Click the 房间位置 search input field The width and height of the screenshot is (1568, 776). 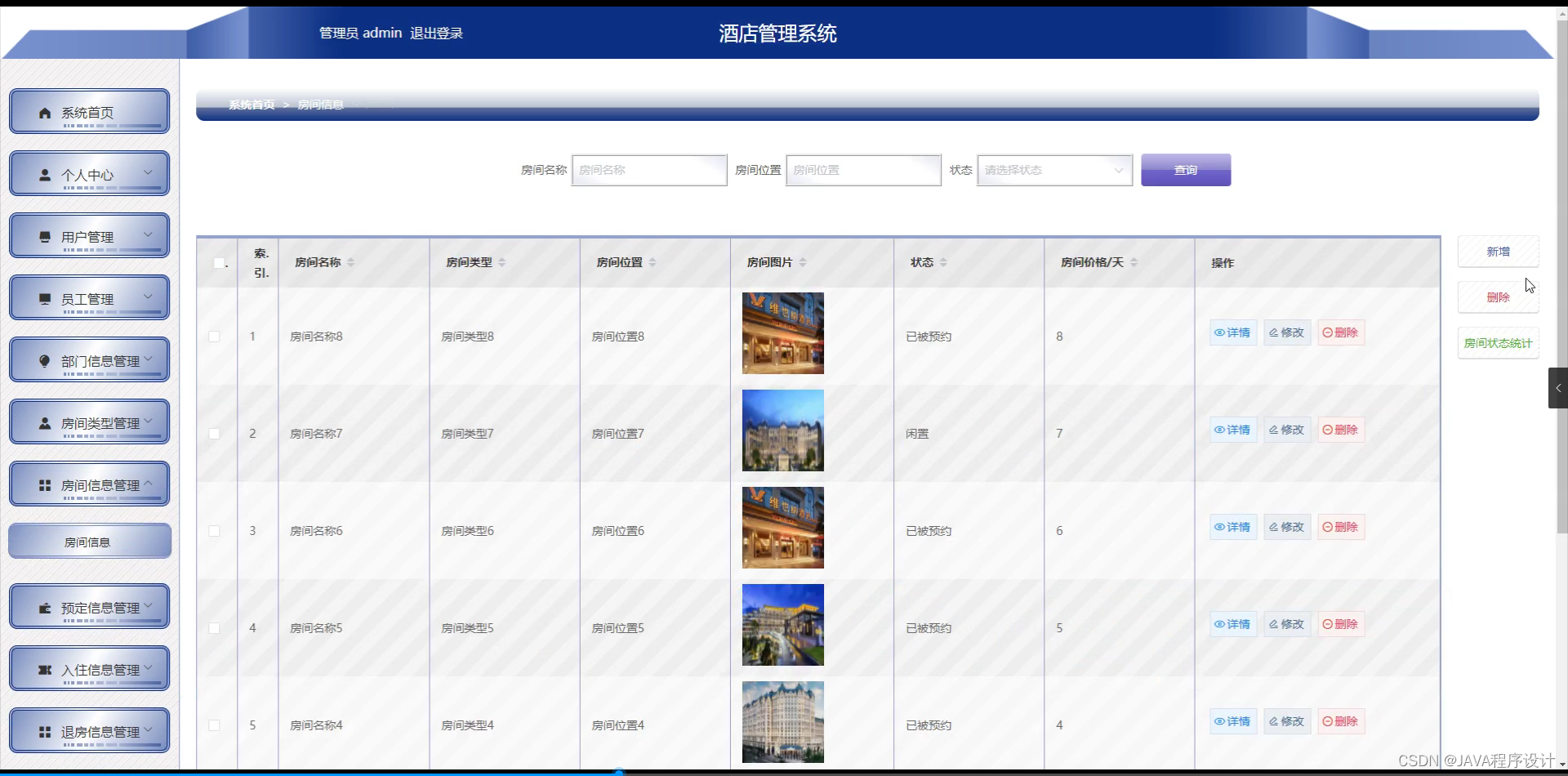pos(863,170)
